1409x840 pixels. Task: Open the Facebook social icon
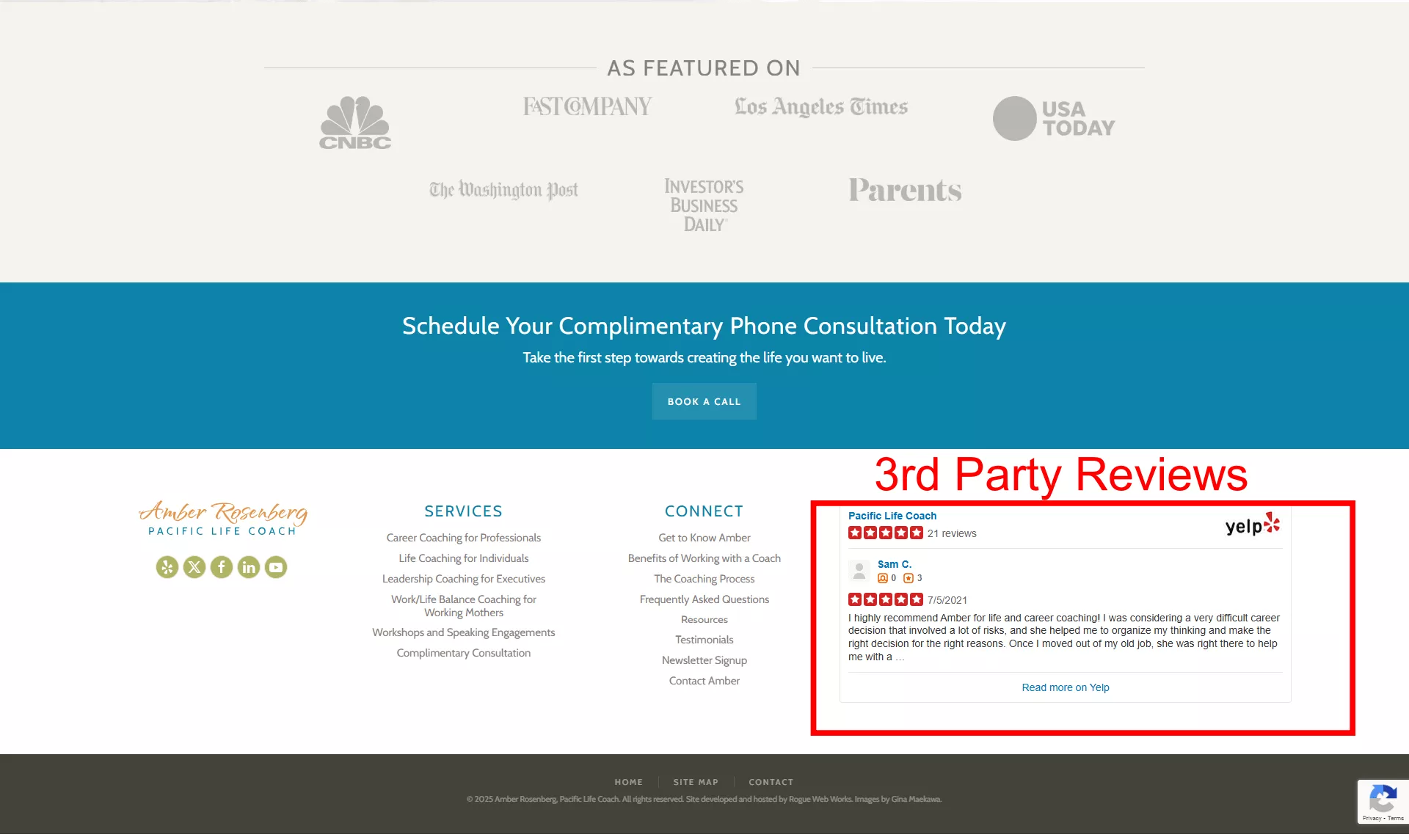pos(221,566)
